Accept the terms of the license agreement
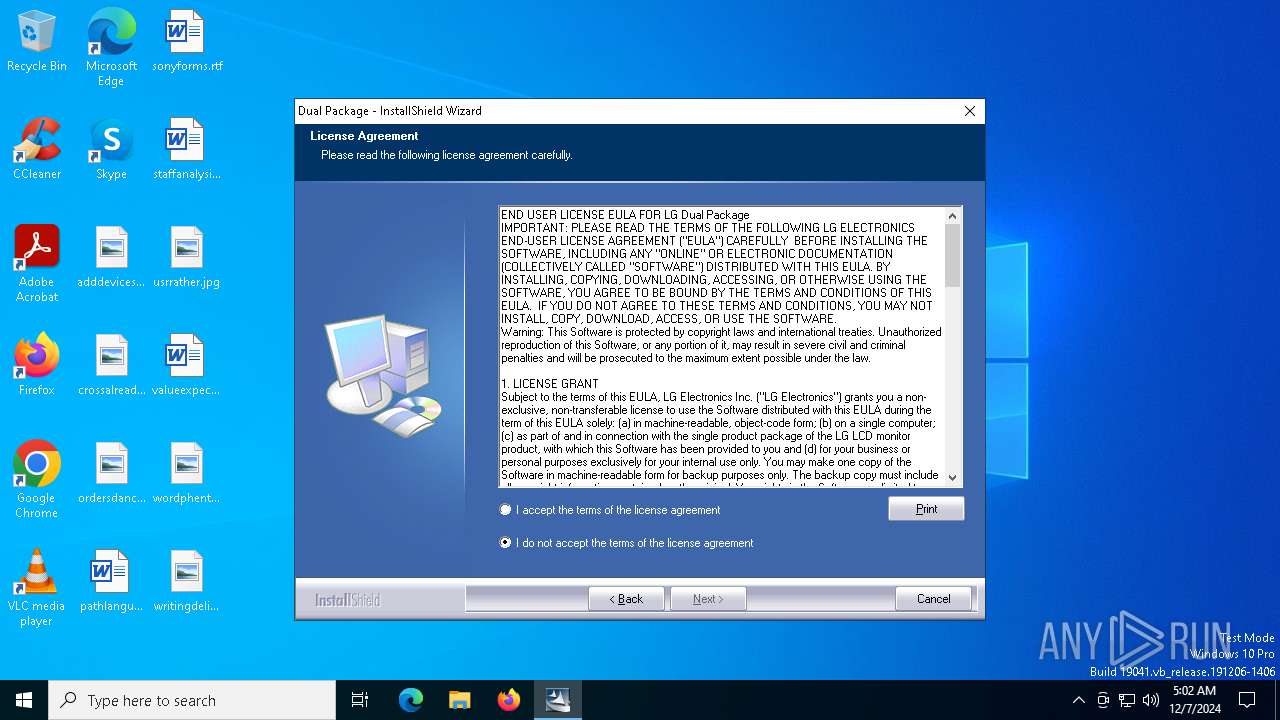 pyautogui.click(x=610, y=510)
